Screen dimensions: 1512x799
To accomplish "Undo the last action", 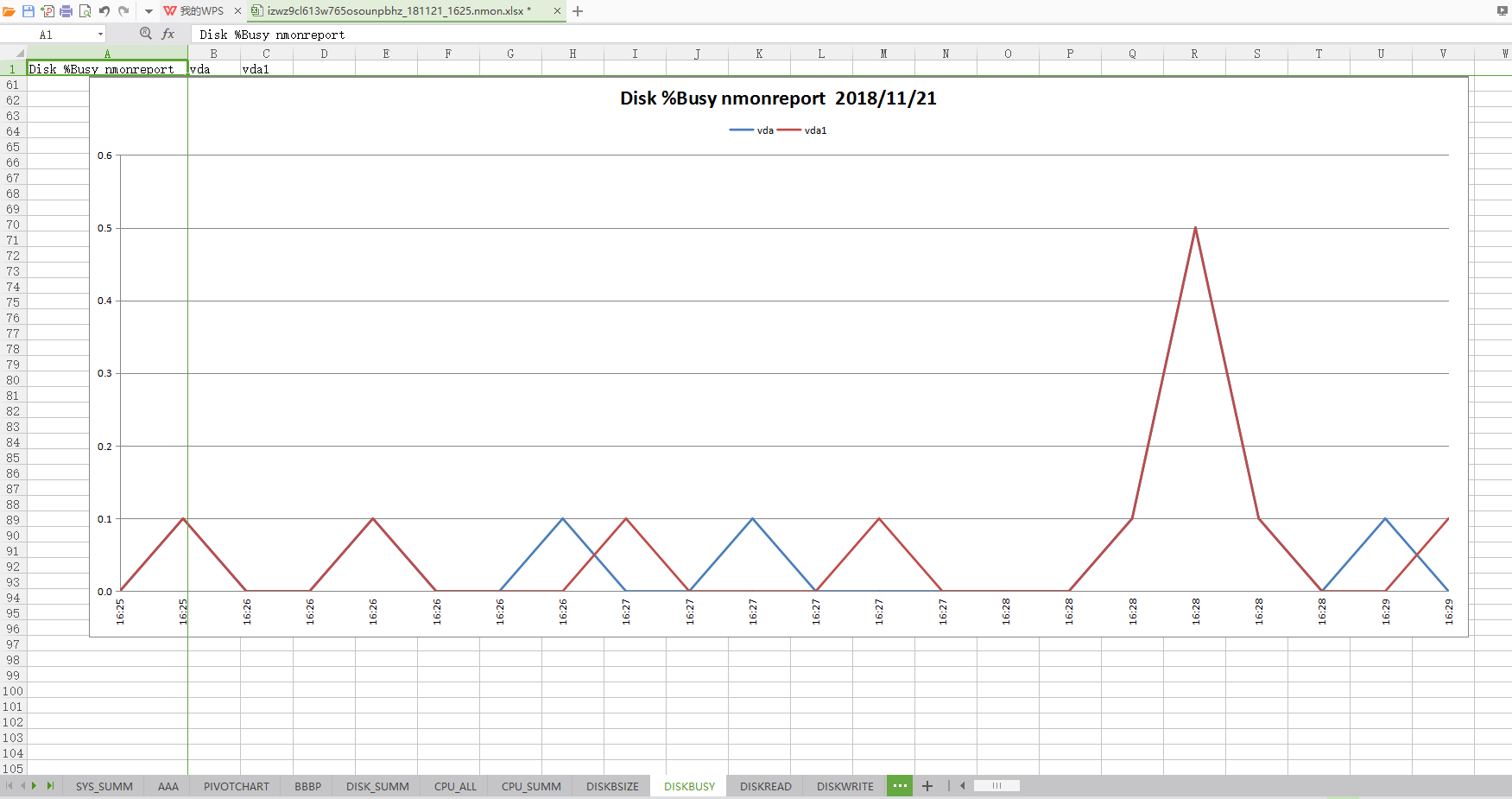I will coord(104,11).
